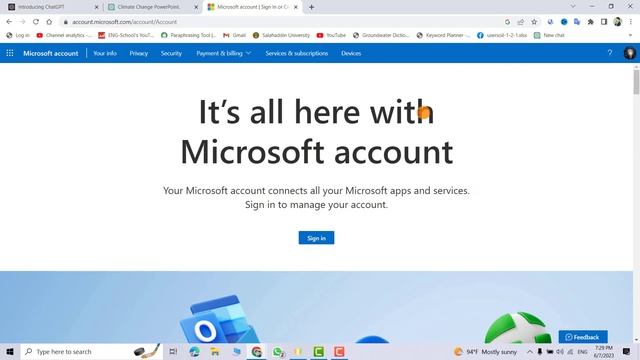Open the Chrome three-dot menu
Screen dimensions: 640x360
pos(631,22)
